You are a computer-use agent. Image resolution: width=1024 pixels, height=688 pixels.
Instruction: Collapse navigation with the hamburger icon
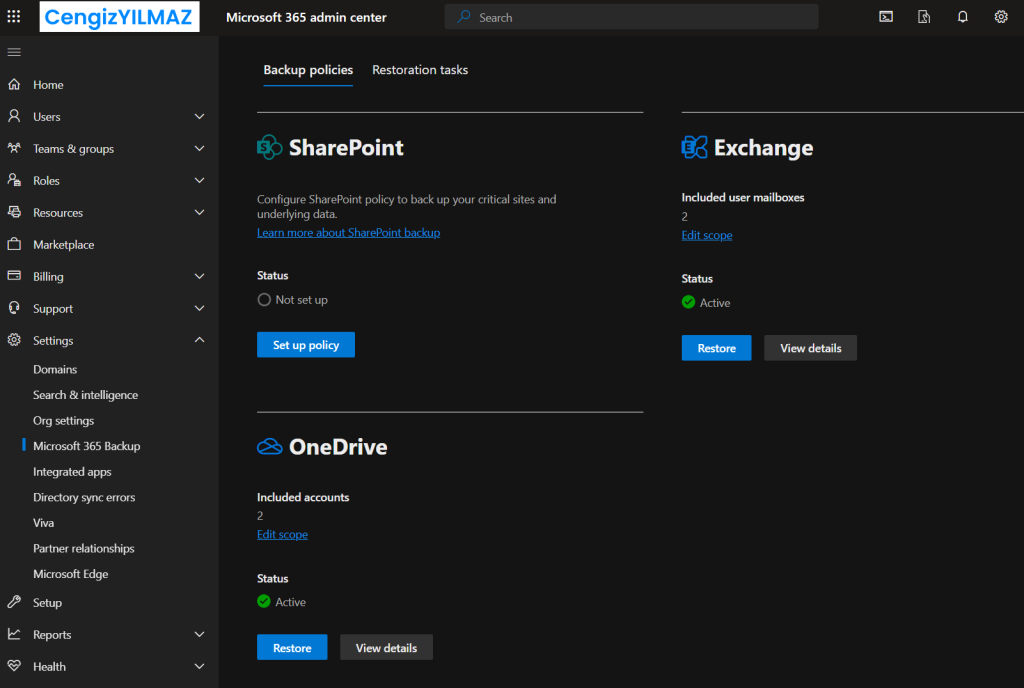[x=14, y=52]
